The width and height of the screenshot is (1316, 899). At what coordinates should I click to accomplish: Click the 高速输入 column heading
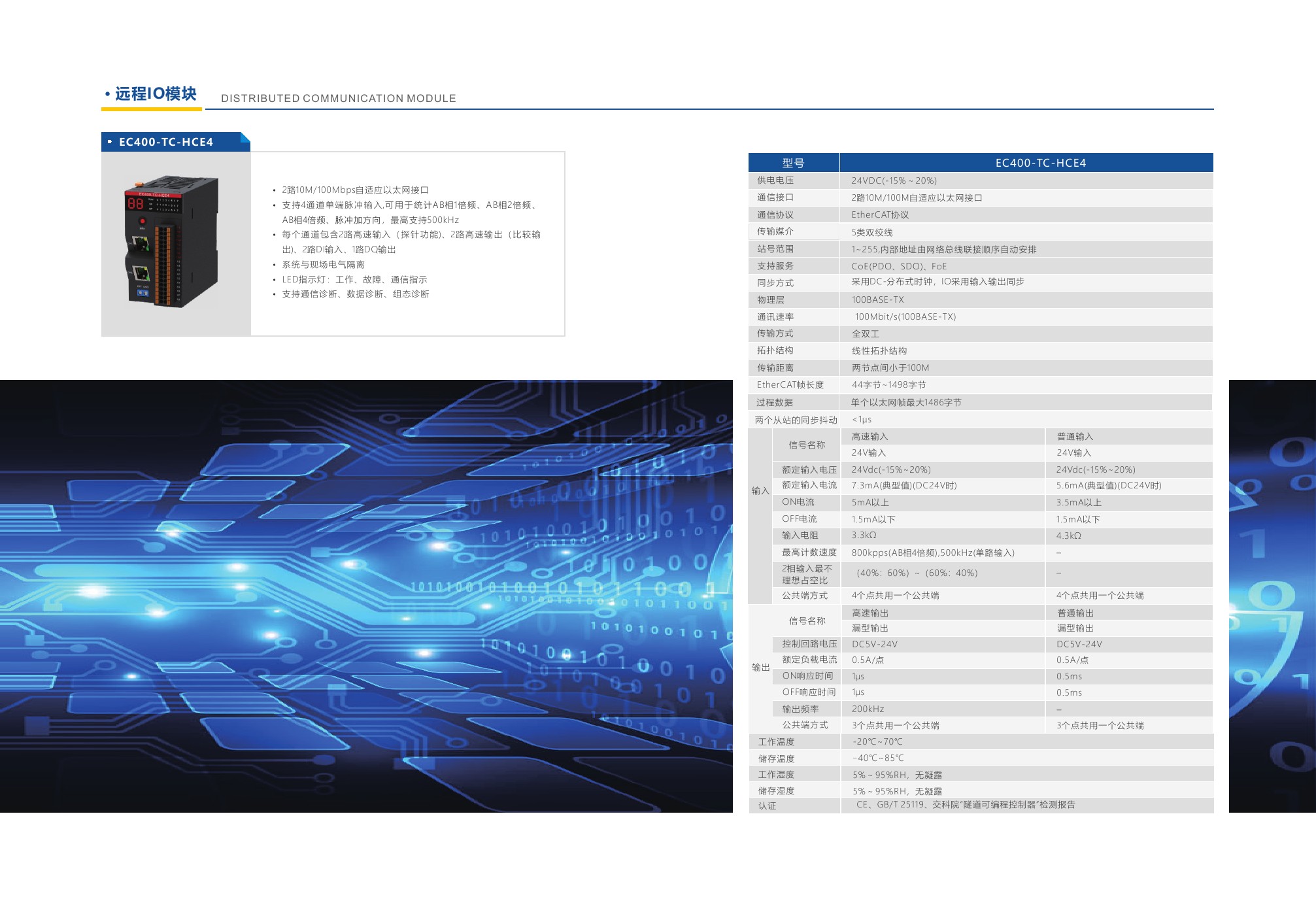pos(869,437)
